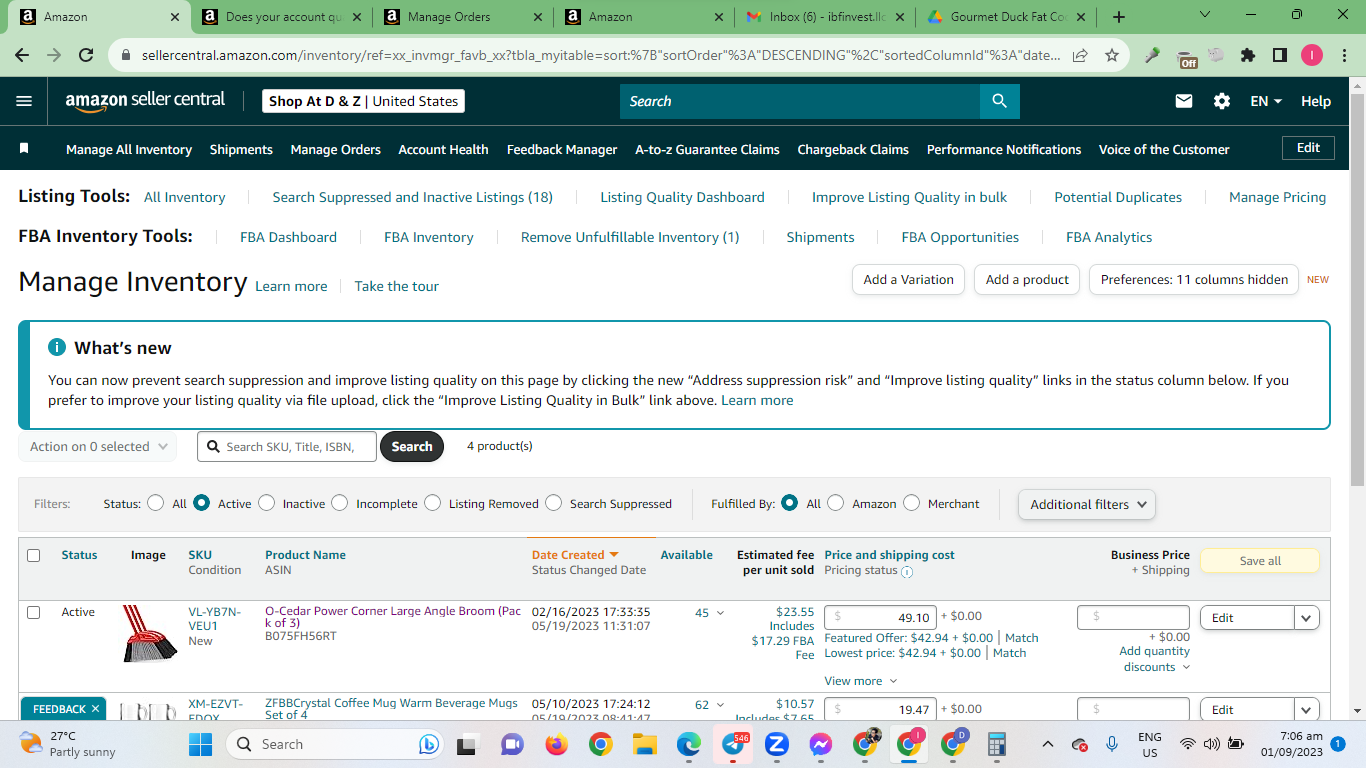The image size is (1366, 768).
Task: Open Zalo from the taskbar
Action: pos(777,744)
